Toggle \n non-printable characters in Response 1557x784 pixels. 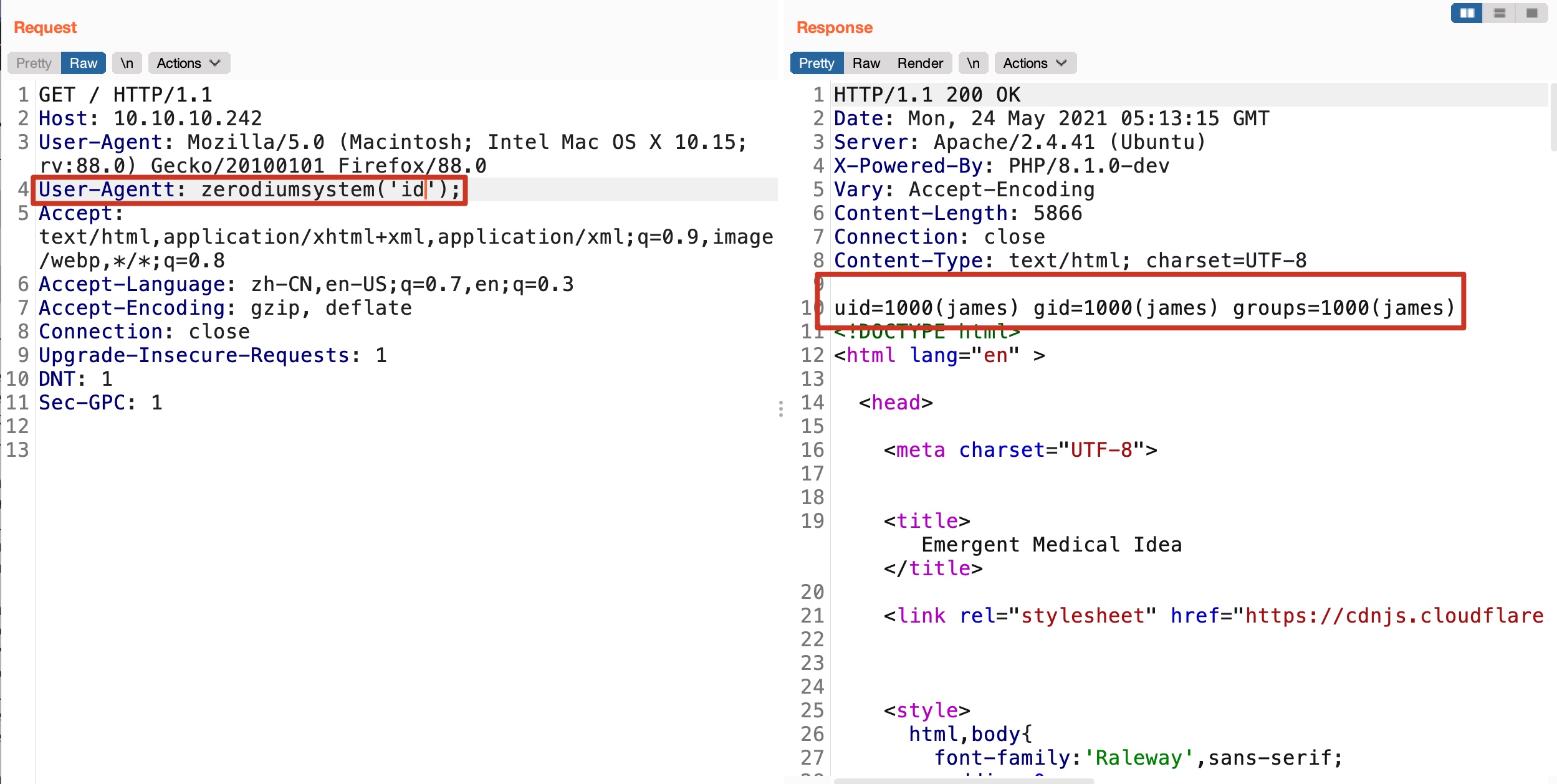(x=973, y=63)
